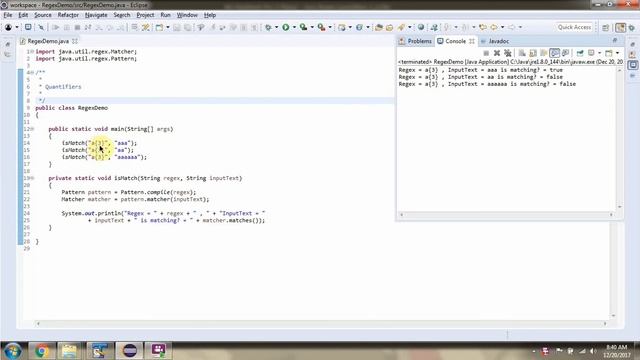Click the Coverage launch icon
640x360 pixels.
(x=303, y=27)
